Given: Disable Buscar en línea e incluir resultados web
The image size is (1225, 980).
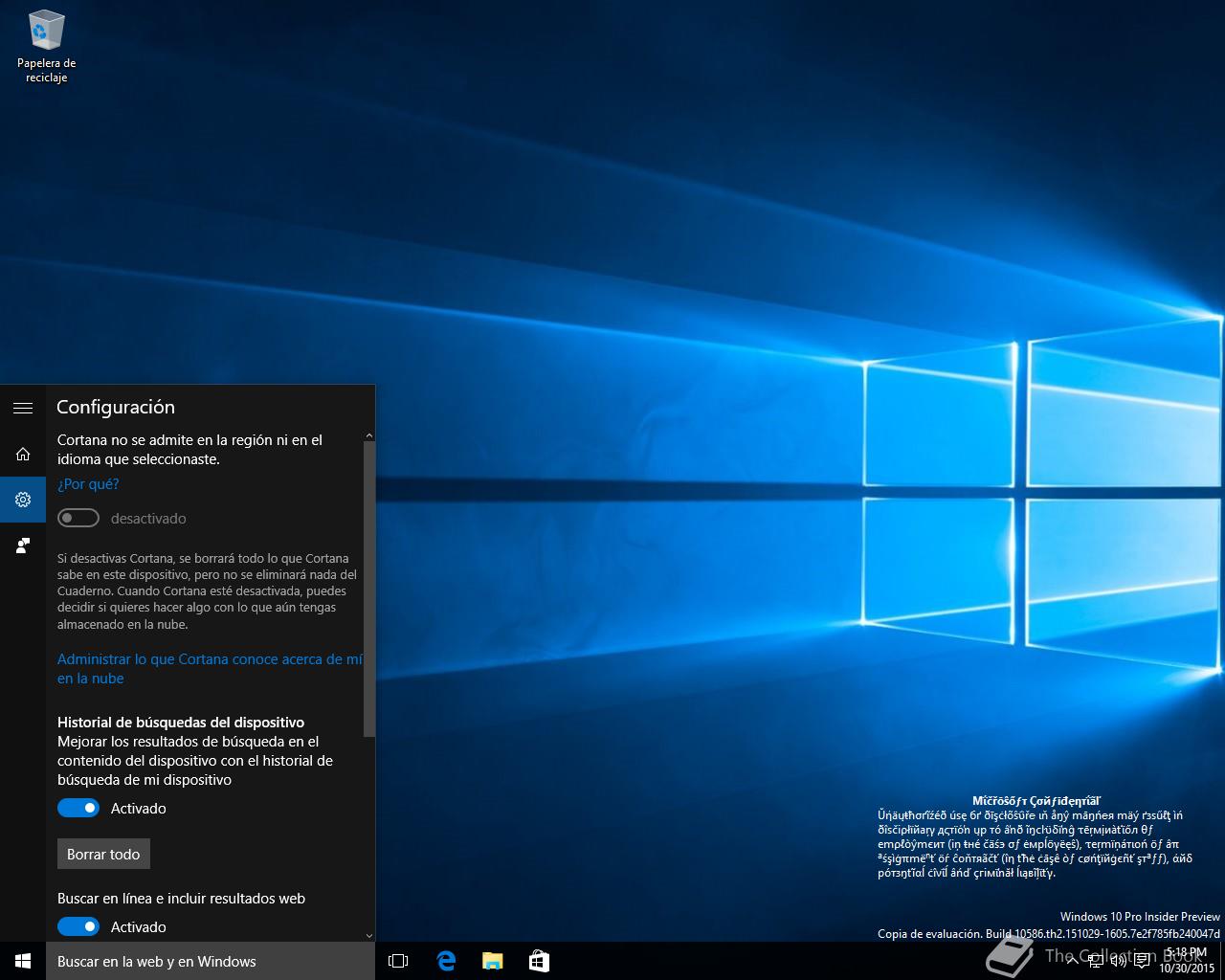Looking at the screenshot, I should coord(78,926).
